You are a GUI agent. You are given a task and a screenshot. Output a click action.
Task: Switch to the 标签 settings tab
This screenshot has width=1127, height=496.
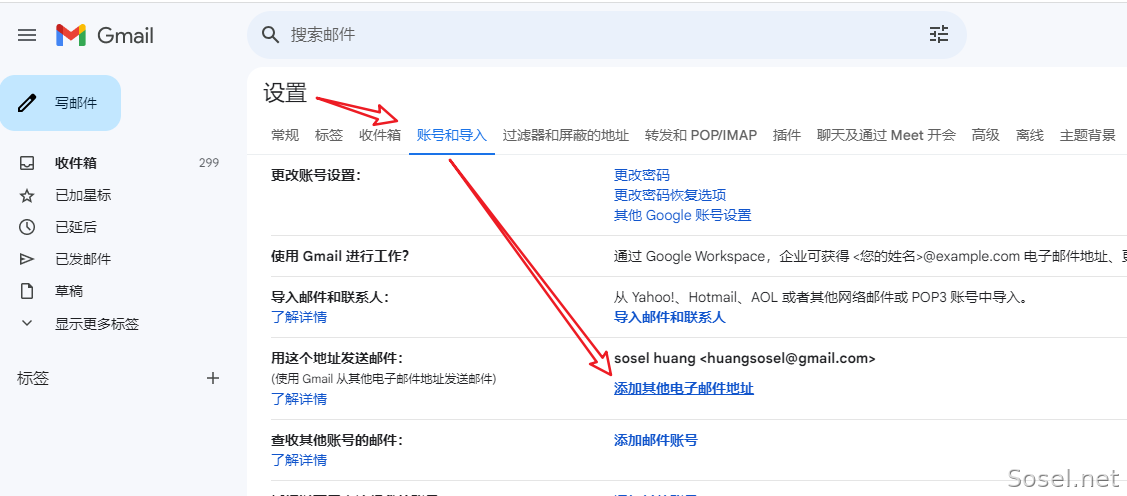pos(328,135)
